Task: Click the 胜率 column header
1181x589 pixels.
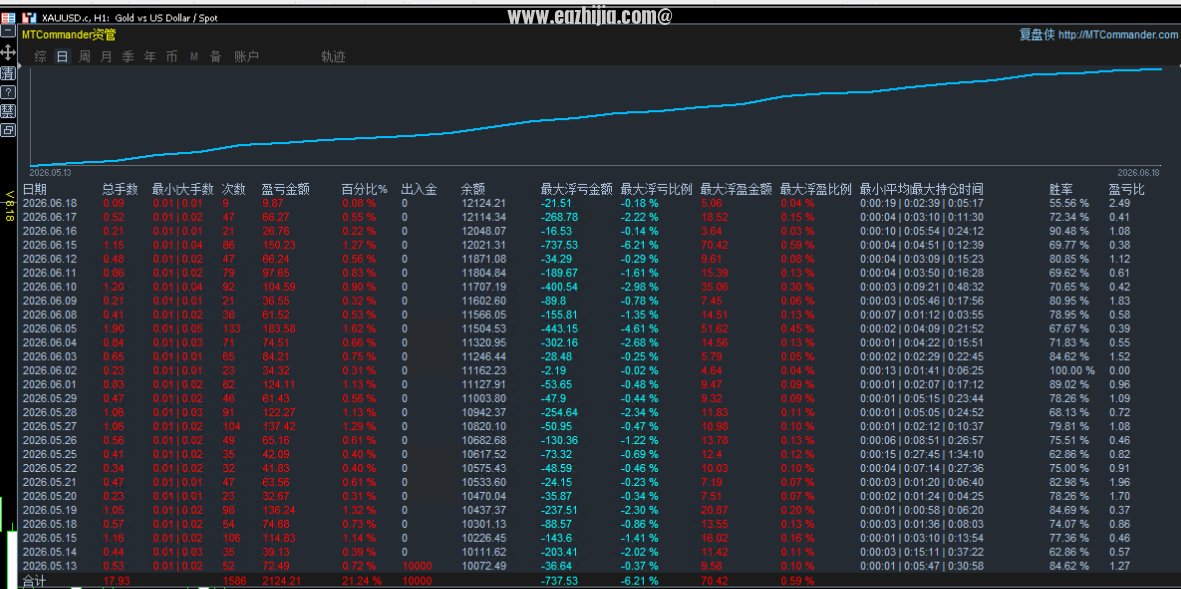Action: (x=1061, y=189)
